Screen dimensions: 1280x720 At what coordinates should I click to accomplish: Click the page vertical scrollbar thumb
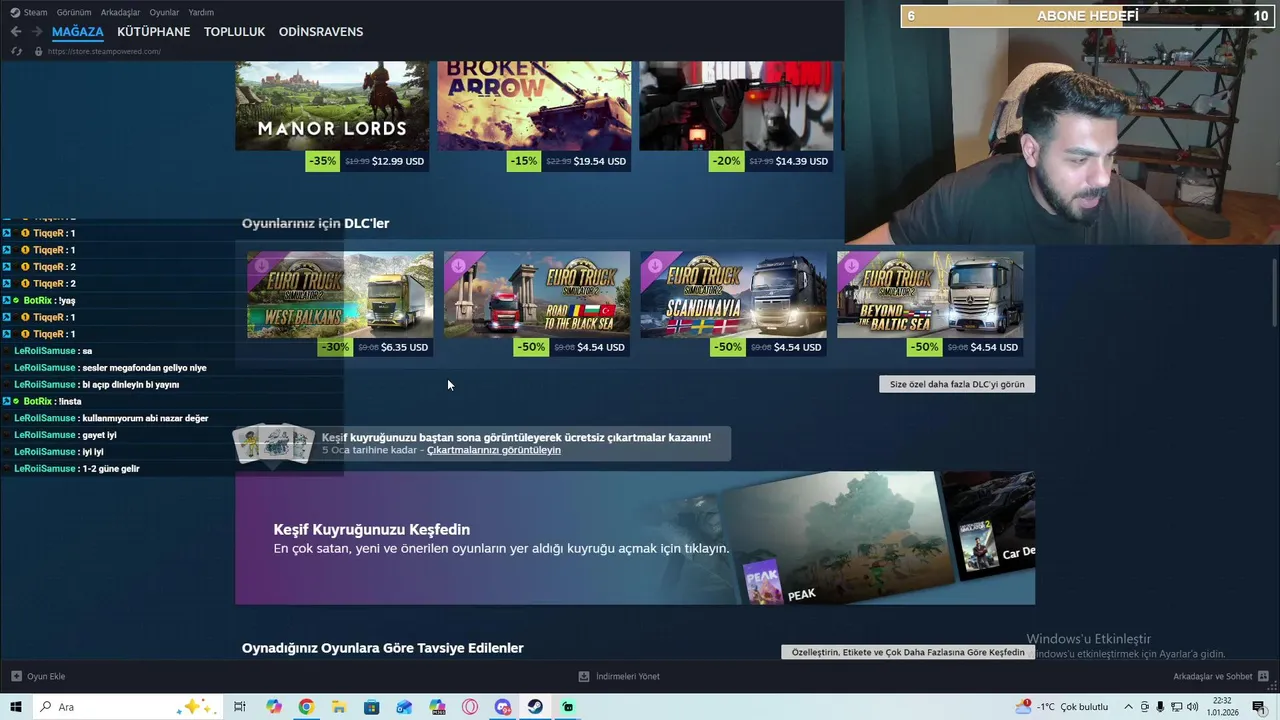1274,292
